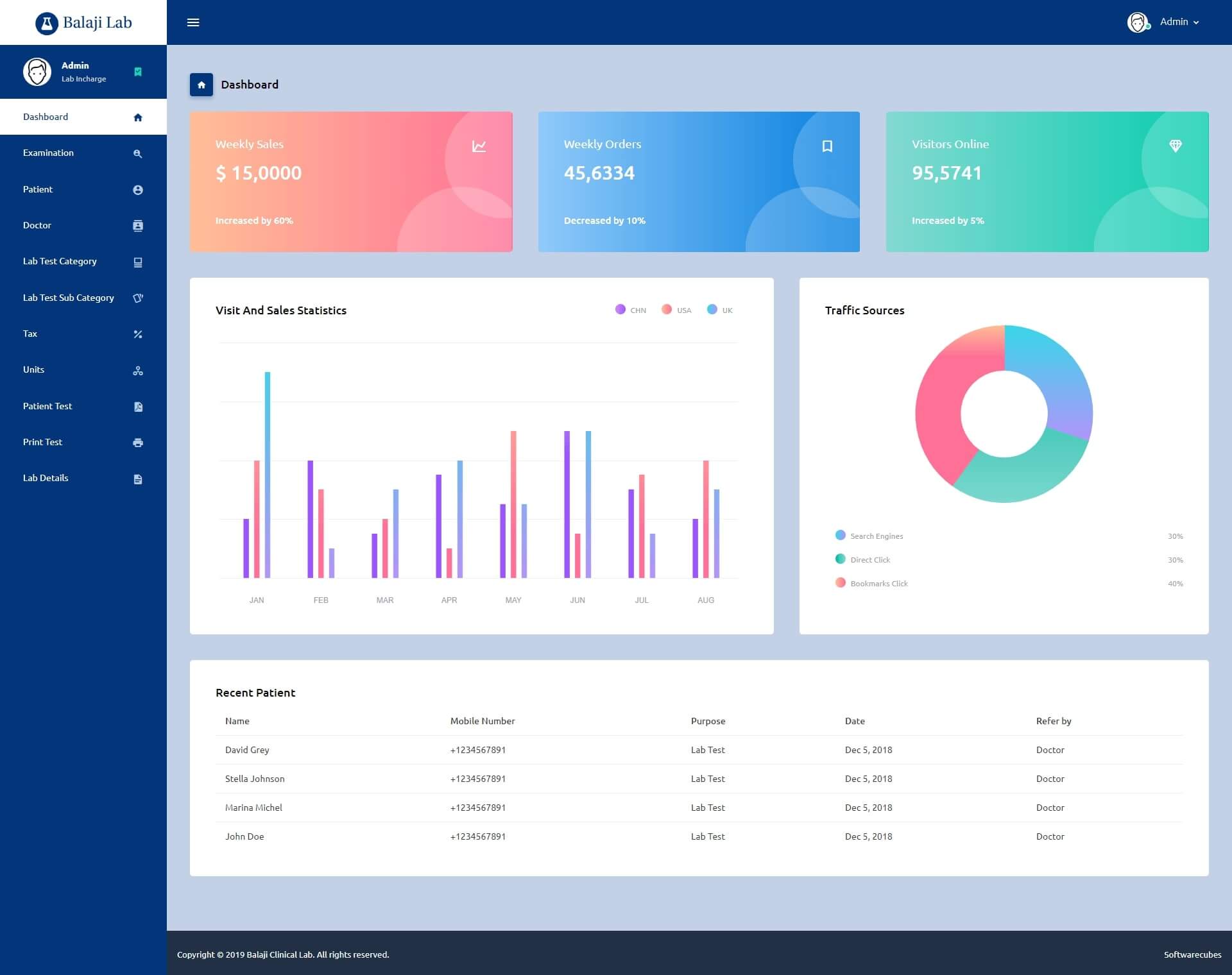The width and height of the screenshot is (1232, 975).
Task: Click the bookmark icon on Weekly Orders card
Action: click(827, 146)
